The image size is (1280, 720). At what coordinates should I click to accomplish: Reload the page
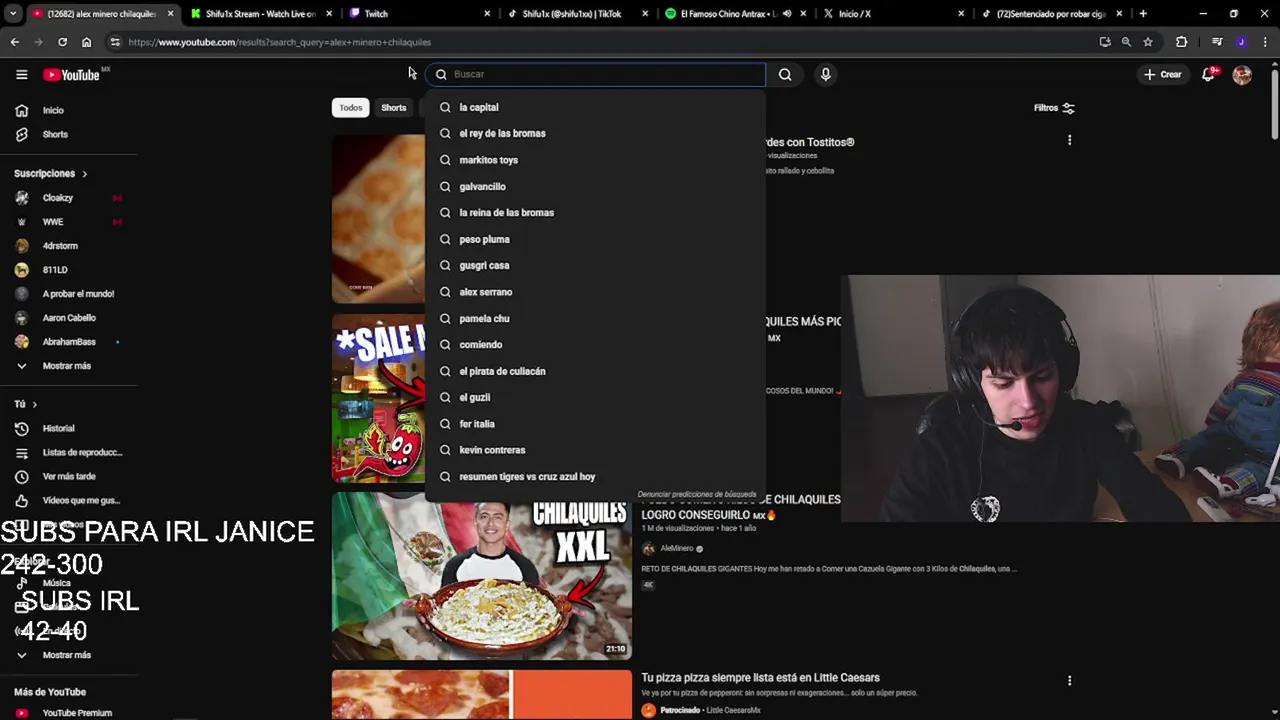click(62, 42)
